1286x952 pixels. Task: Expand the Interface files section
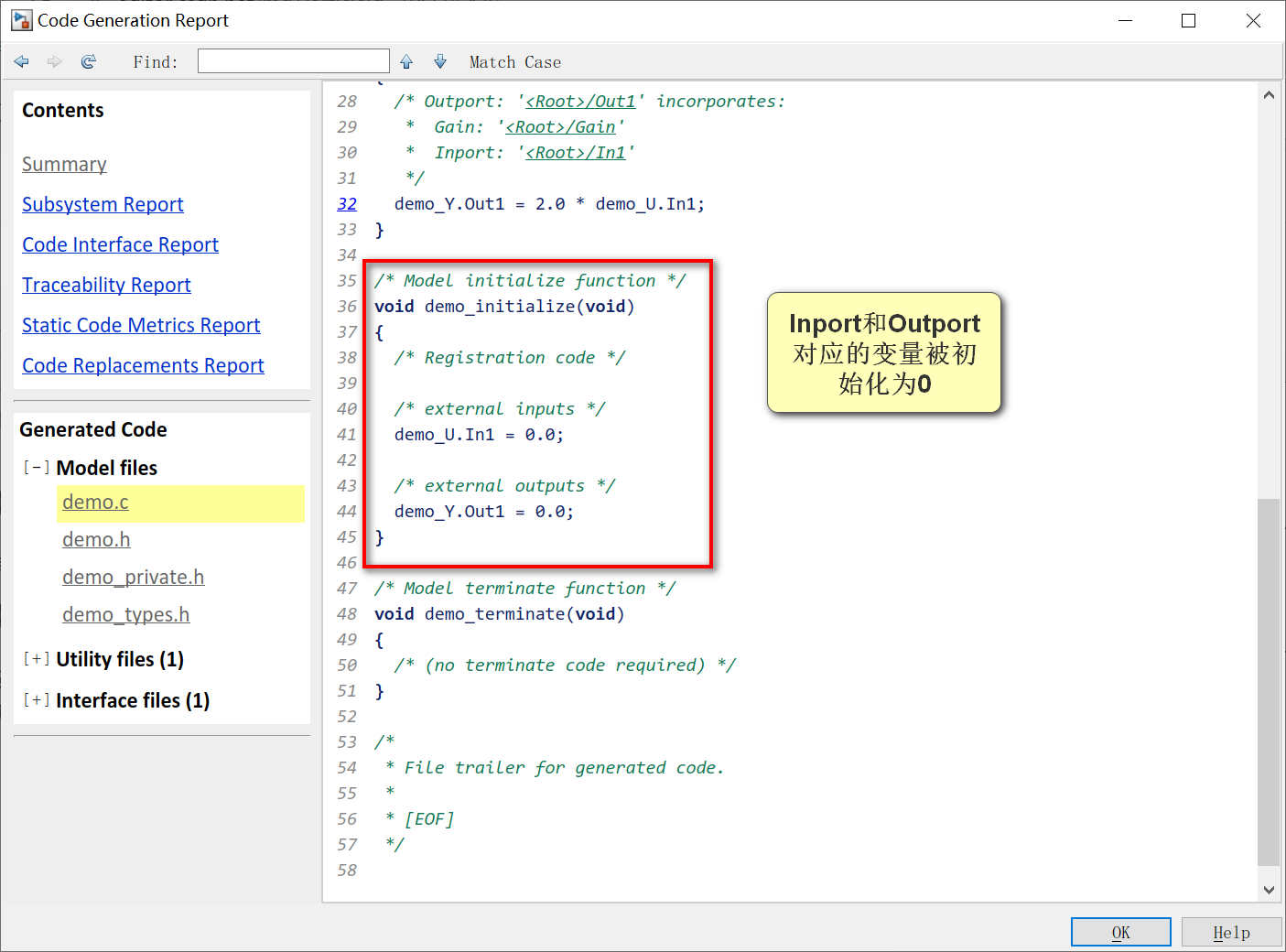(37, 700)
